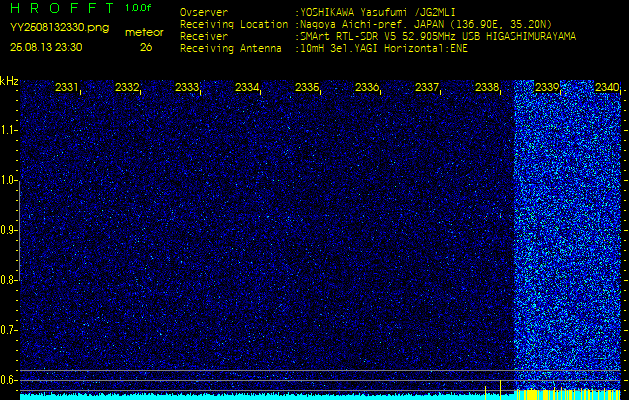Viewport: 629px width, 400px height.
Task: Click the 2335 time marker
Action: click(307, 87)
